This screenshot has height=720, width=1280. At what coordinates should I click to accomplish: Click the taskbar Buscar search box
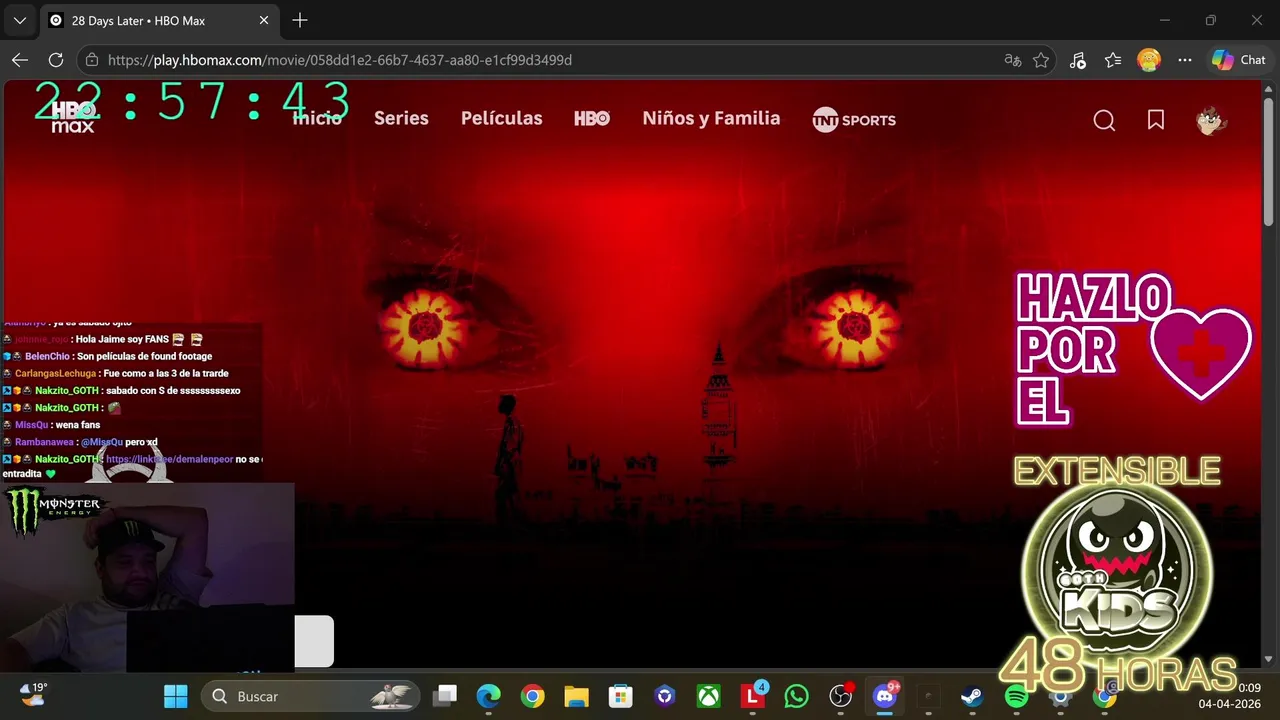click(310, 696)
